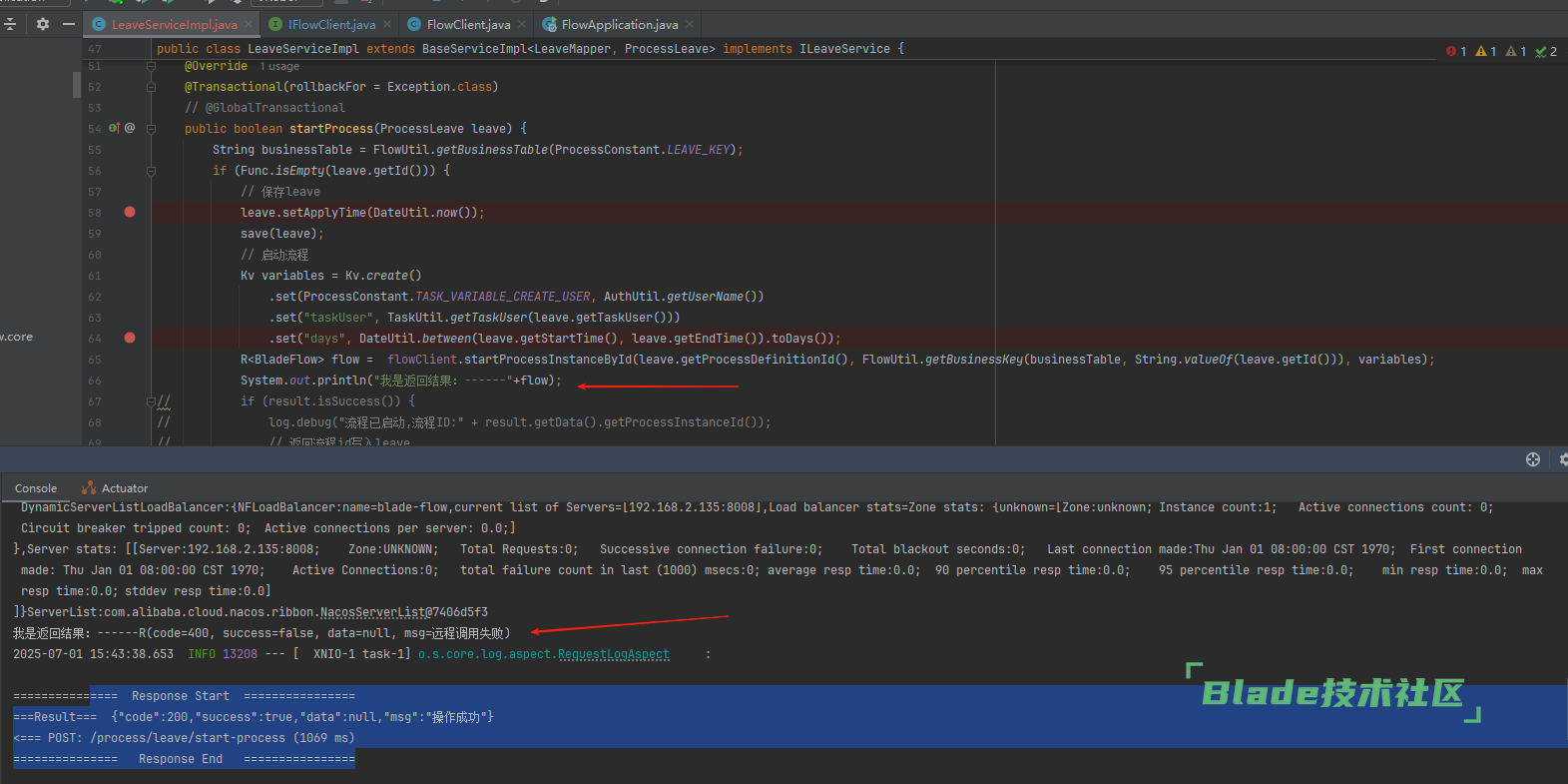Hide the project panel with minus icon
The height and width of the screenshot is (784, 1568).
pyautogui.click(x=68, y=24)
